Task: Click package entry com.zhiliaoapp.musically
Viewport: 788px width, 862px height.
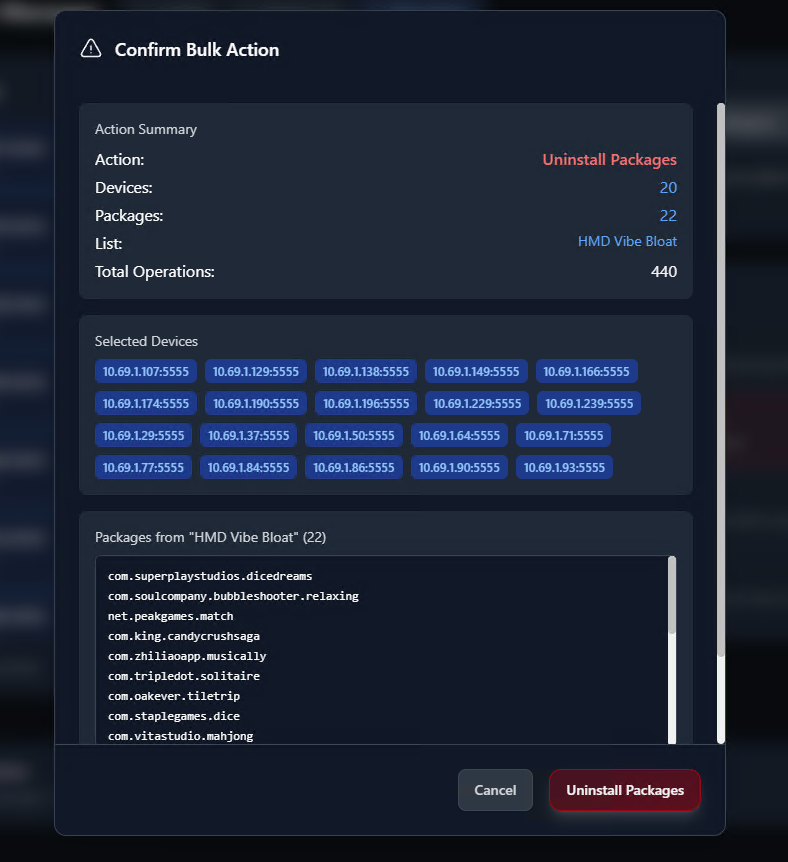Action: coord(187,656)
